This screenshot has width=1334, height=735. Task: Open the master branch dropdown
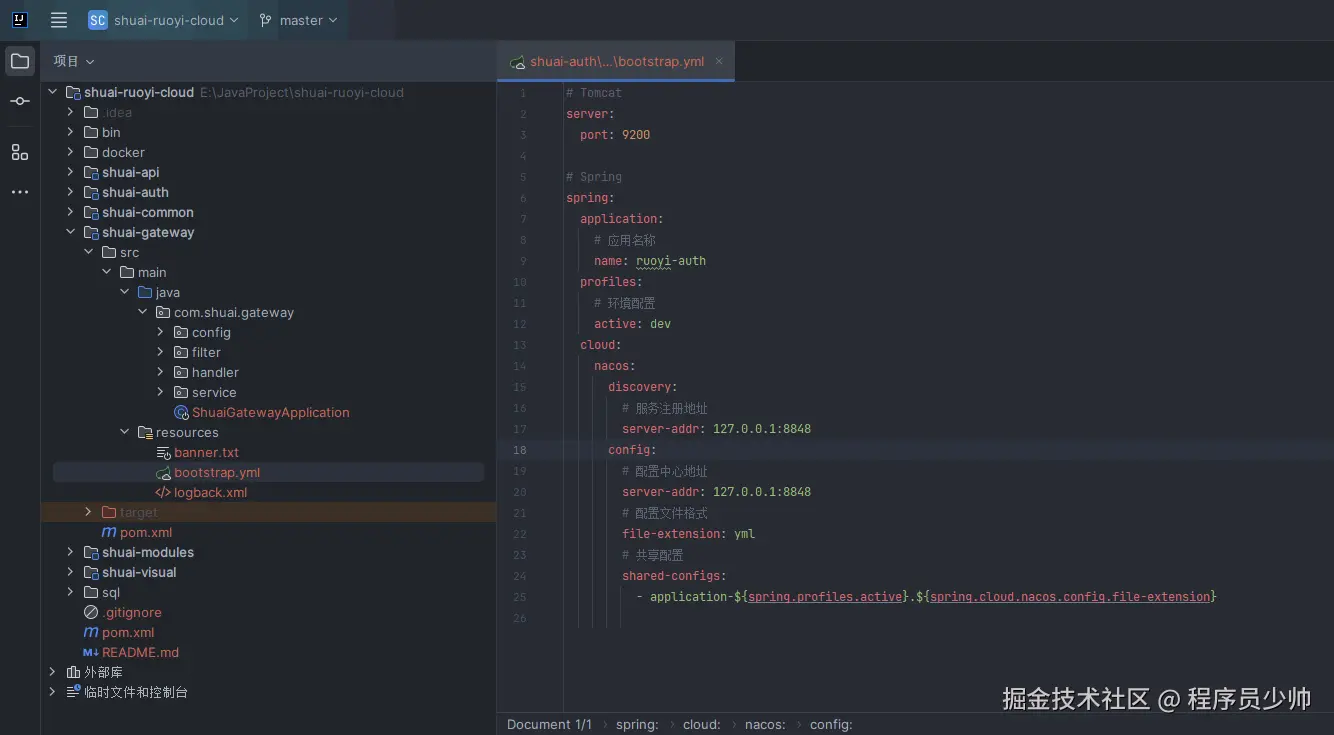point(298,20)
